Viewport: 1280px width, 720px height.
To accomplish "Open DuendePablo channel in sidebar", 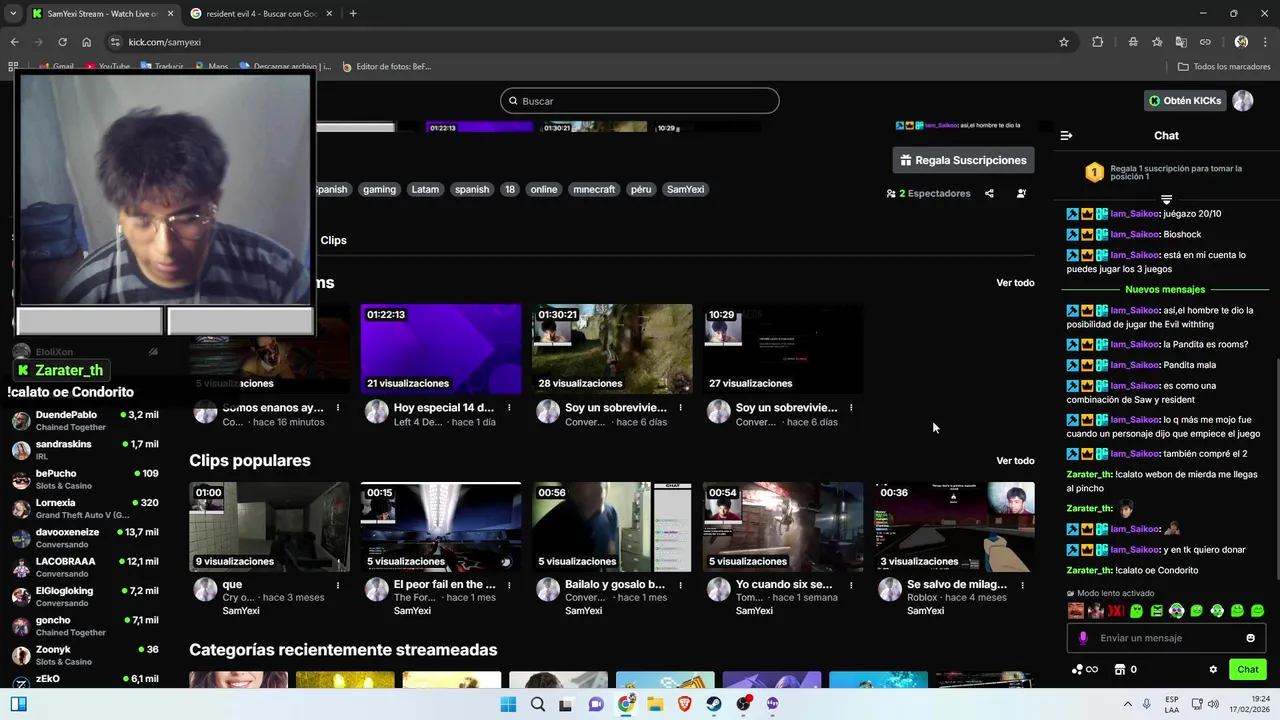I will 85,420.
